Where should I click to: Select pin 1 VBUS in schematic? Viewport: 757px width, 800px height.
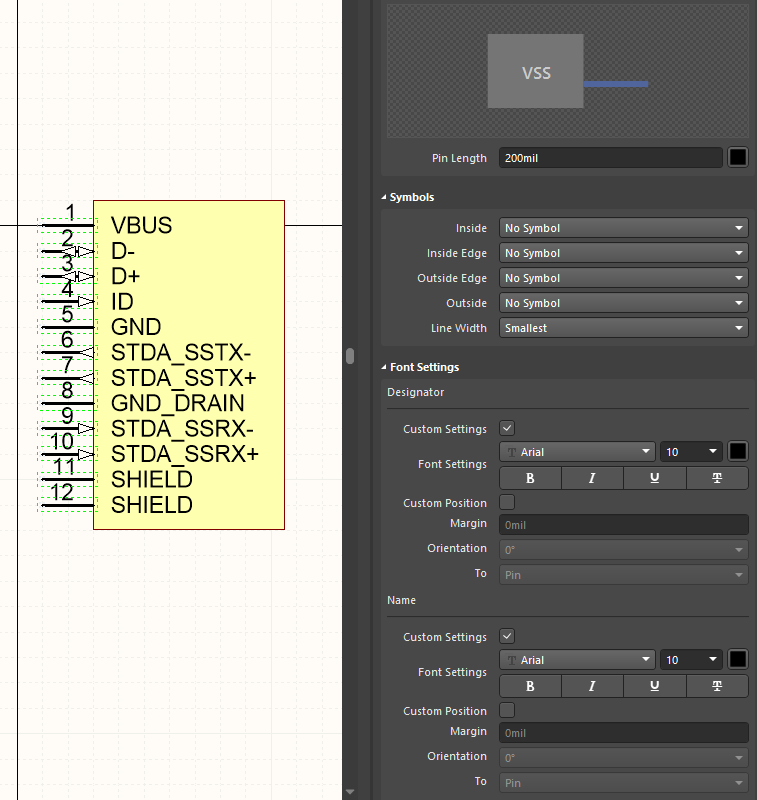point(68,225)
